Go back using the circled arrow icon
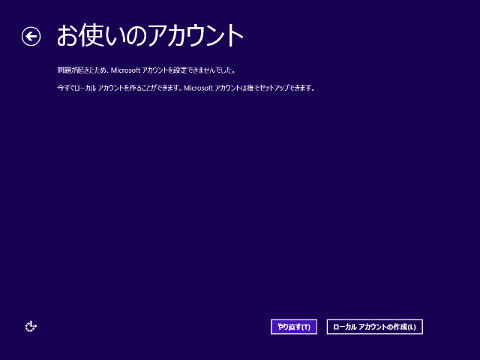Viewport: 480px width, 360px height. point(31,36)
